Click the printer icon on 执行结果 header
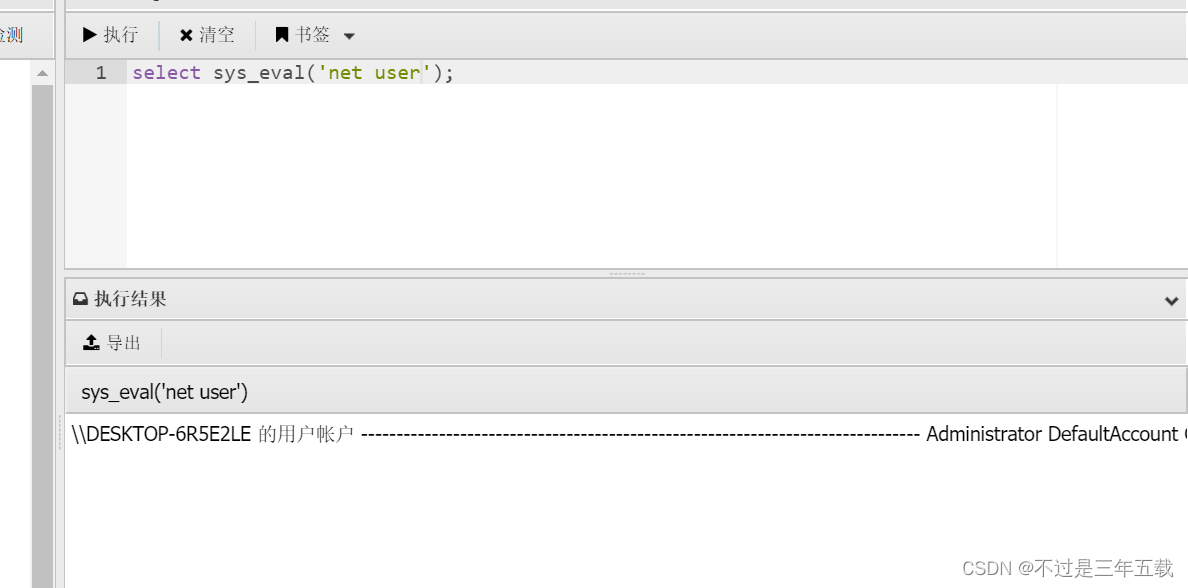 (x=80, y=298)
